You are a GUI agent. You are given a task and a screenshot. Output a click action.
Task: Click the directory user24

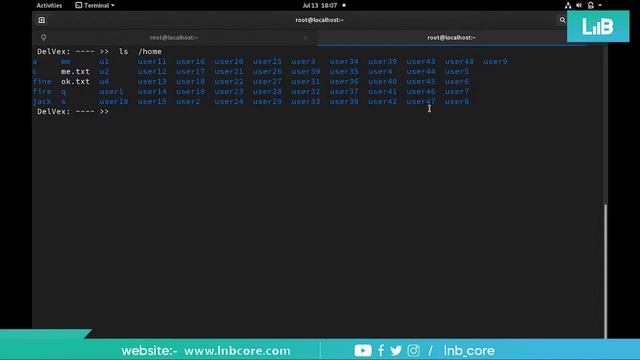click(x=229, y=102)
